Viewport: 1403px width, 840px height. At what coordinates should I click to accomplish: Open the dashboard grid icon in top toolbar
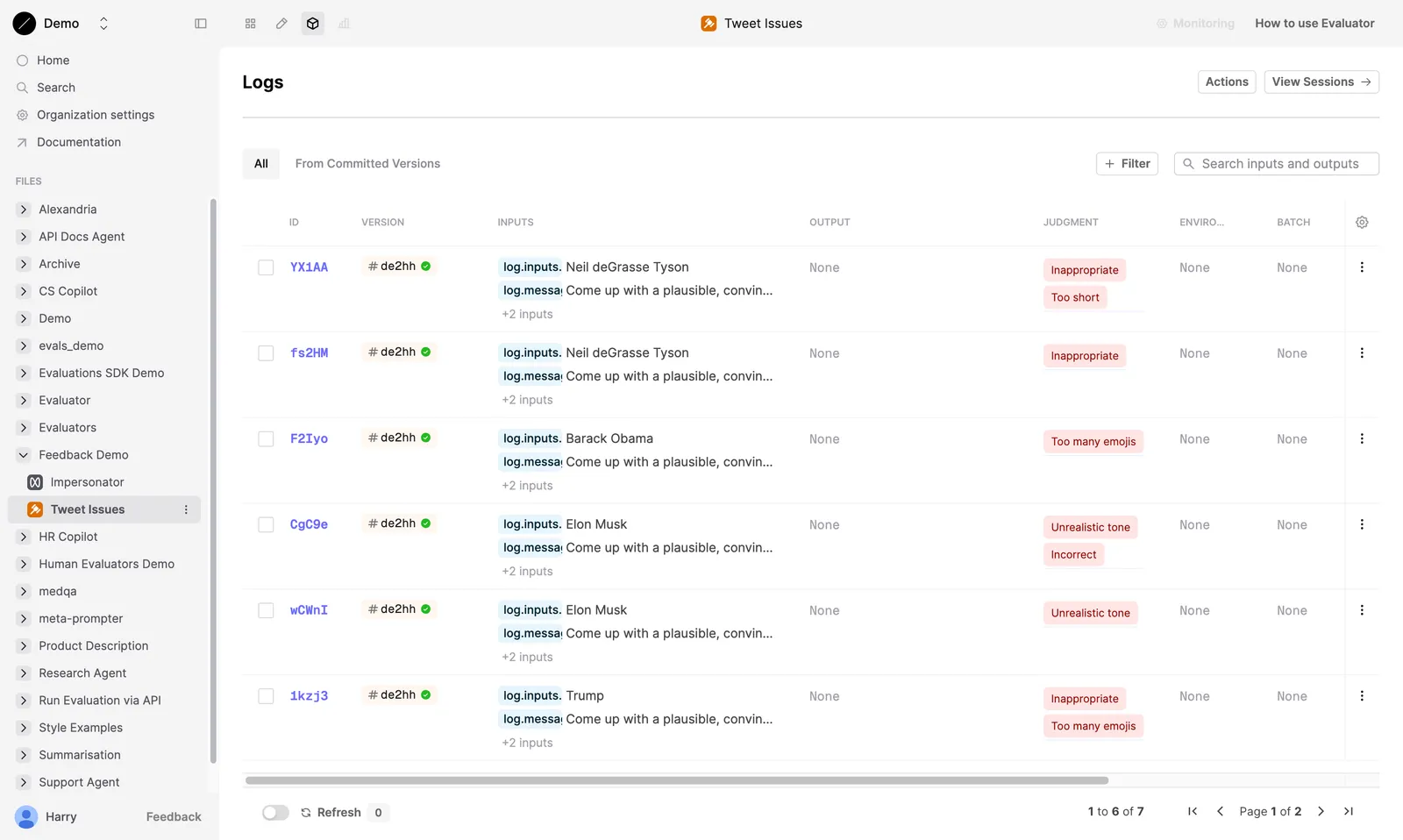251,24
